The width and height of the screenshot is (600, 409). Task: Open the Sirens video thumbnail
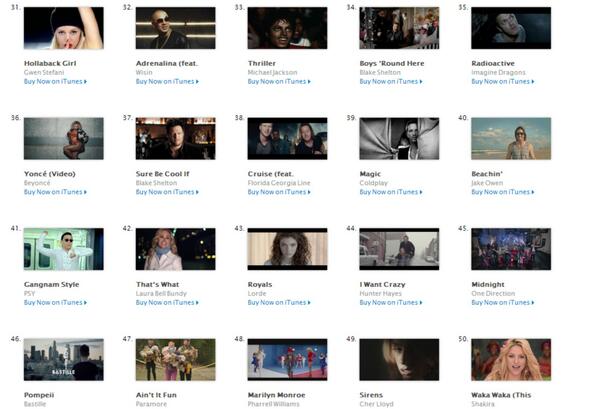pyautogui.click(x=399, y=360)
